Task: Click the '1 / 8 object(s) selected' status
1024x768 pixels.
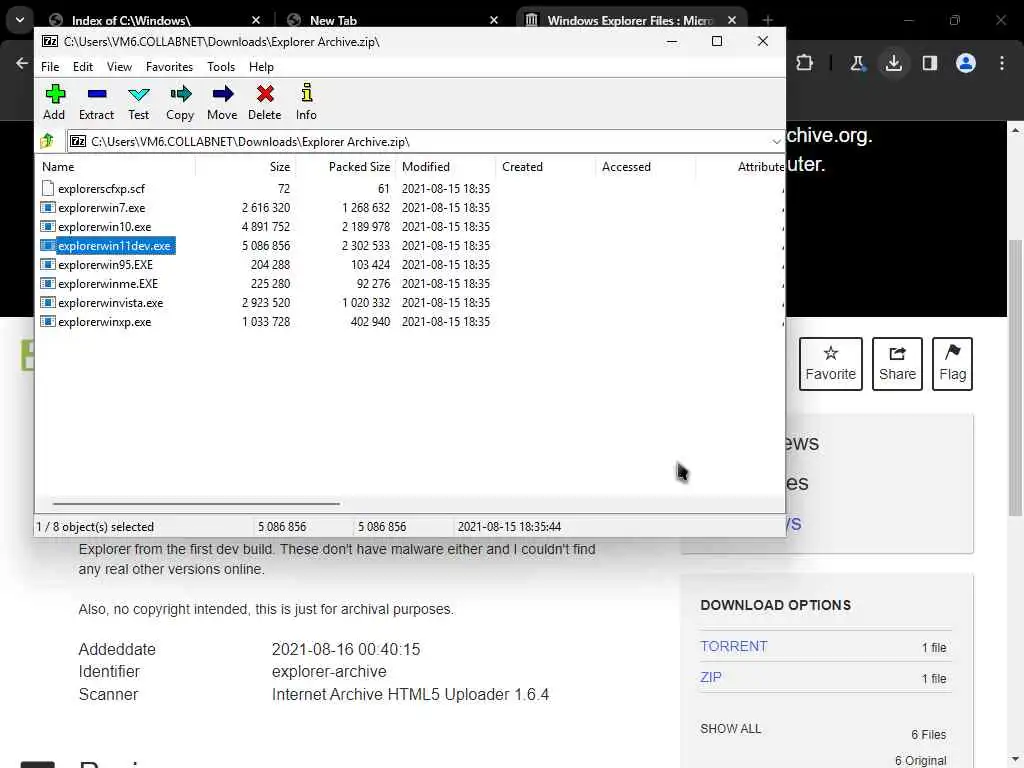Action: point(95,526)
